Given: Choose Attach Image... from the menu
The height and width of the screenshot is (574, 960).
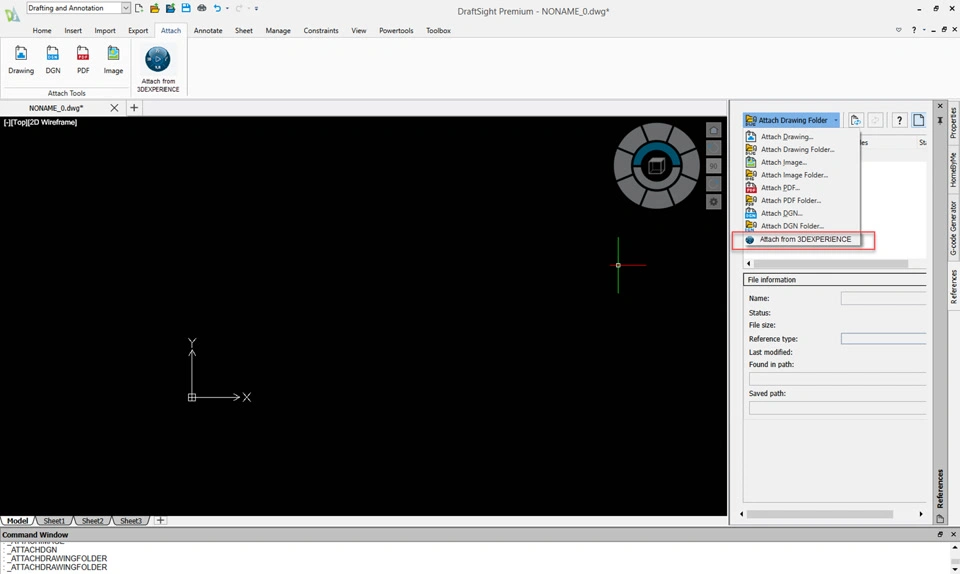Looking at the screenshot, I should point(800,162).
